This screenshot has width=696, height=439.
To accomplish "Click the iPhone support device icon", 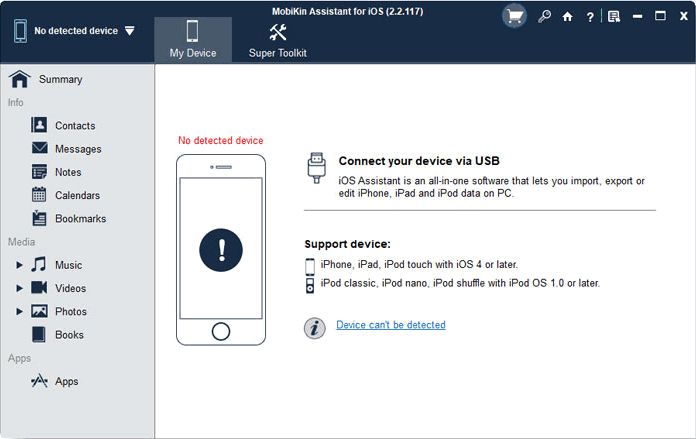I will (310, 266).
